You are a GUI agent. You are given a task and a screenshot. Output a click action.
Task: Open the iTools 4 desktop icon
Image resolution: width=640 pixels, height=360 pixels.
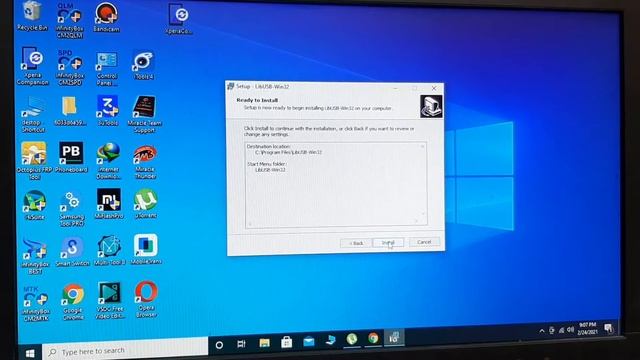click(x=143, y=65)
